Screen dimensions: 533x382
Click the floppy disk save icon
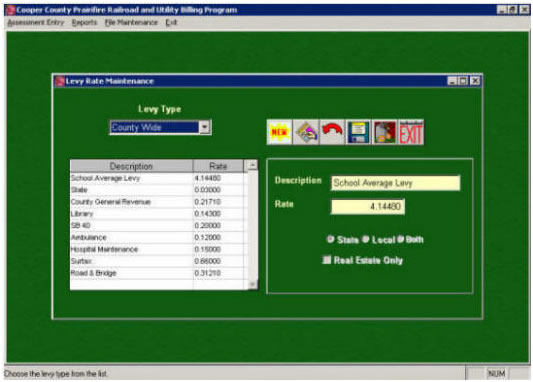click(x=358, y=132)
